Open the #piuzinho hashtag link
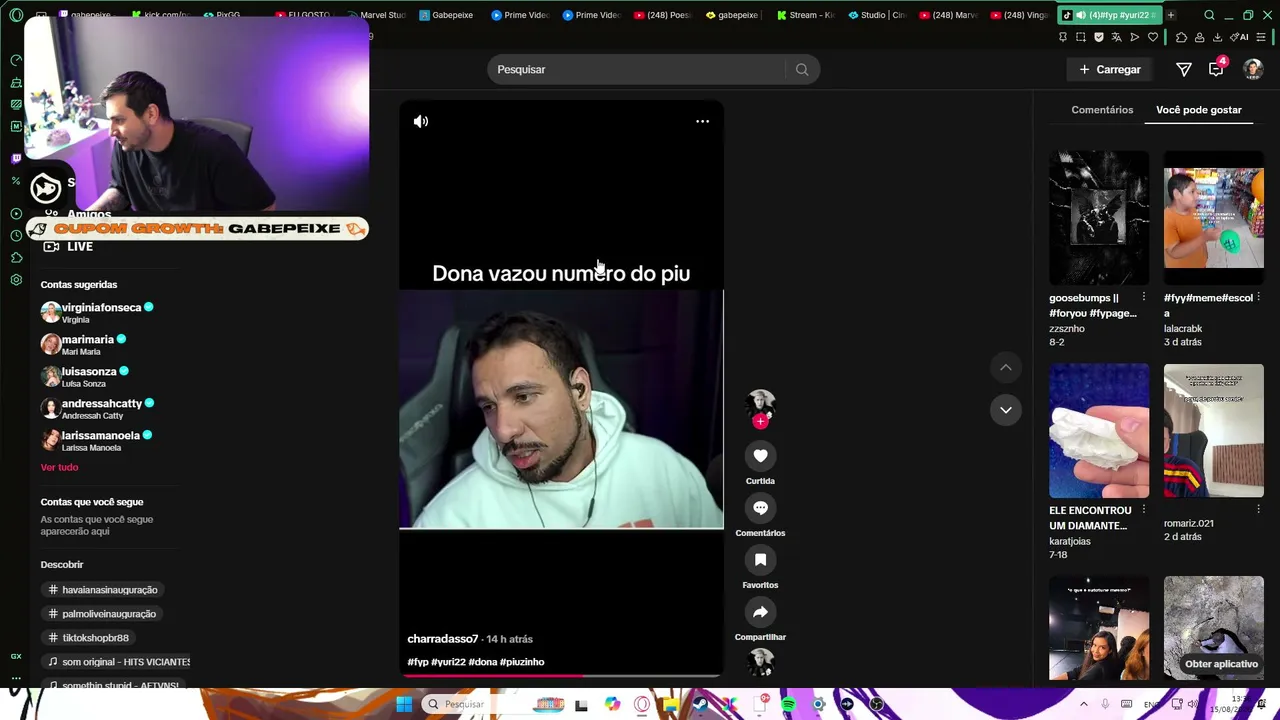 (522, 662)
